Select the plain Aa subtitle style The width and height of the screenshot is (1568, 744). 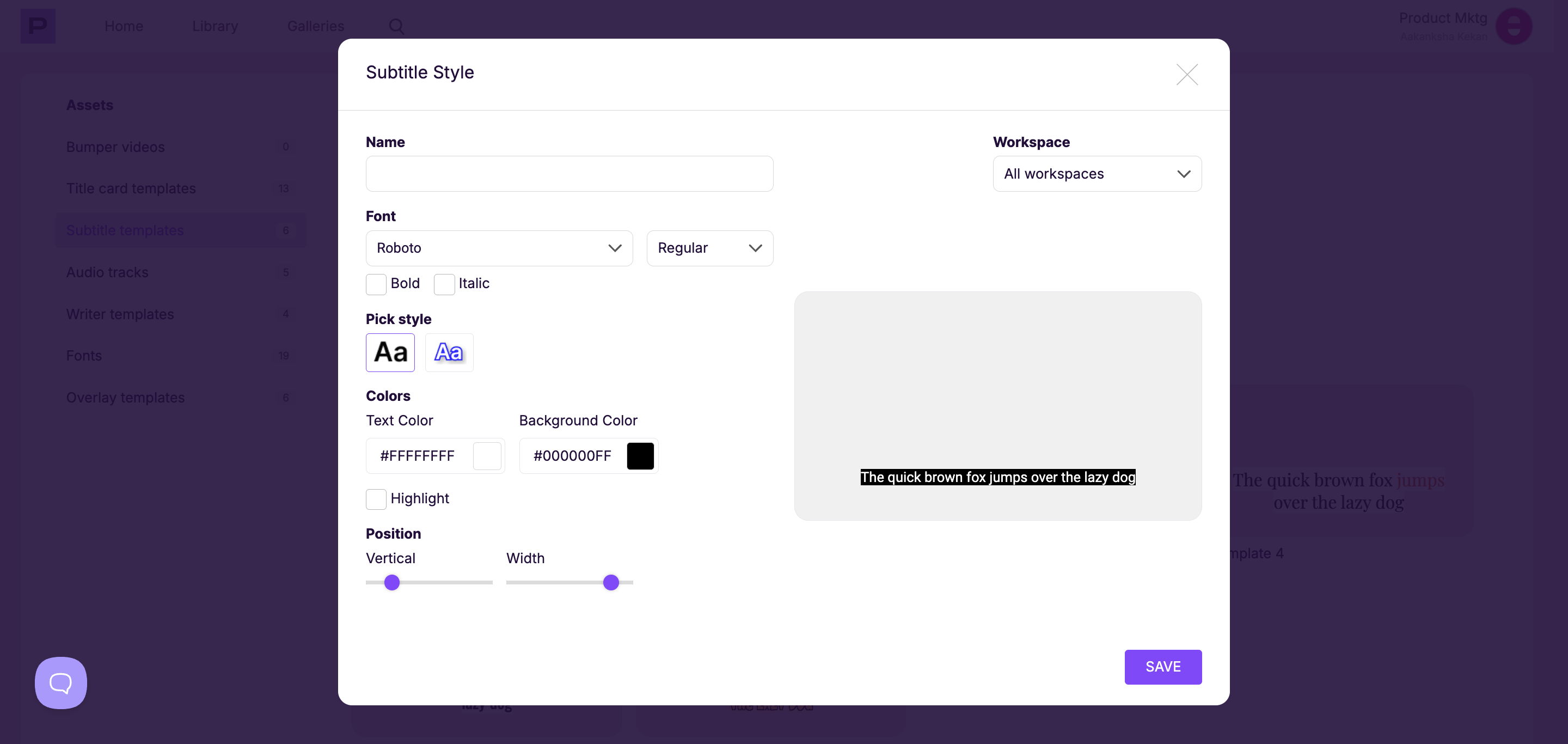(390, 352)
